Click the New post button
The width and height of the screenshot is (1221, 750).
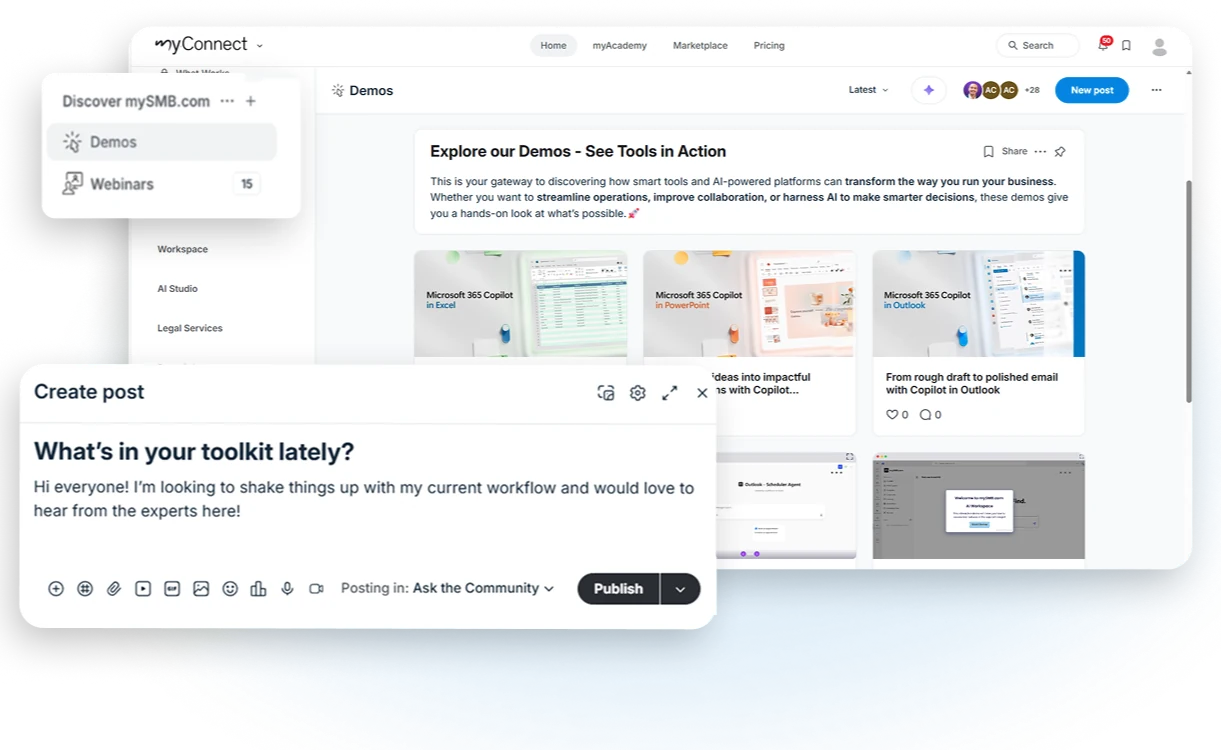[1092, 90]
